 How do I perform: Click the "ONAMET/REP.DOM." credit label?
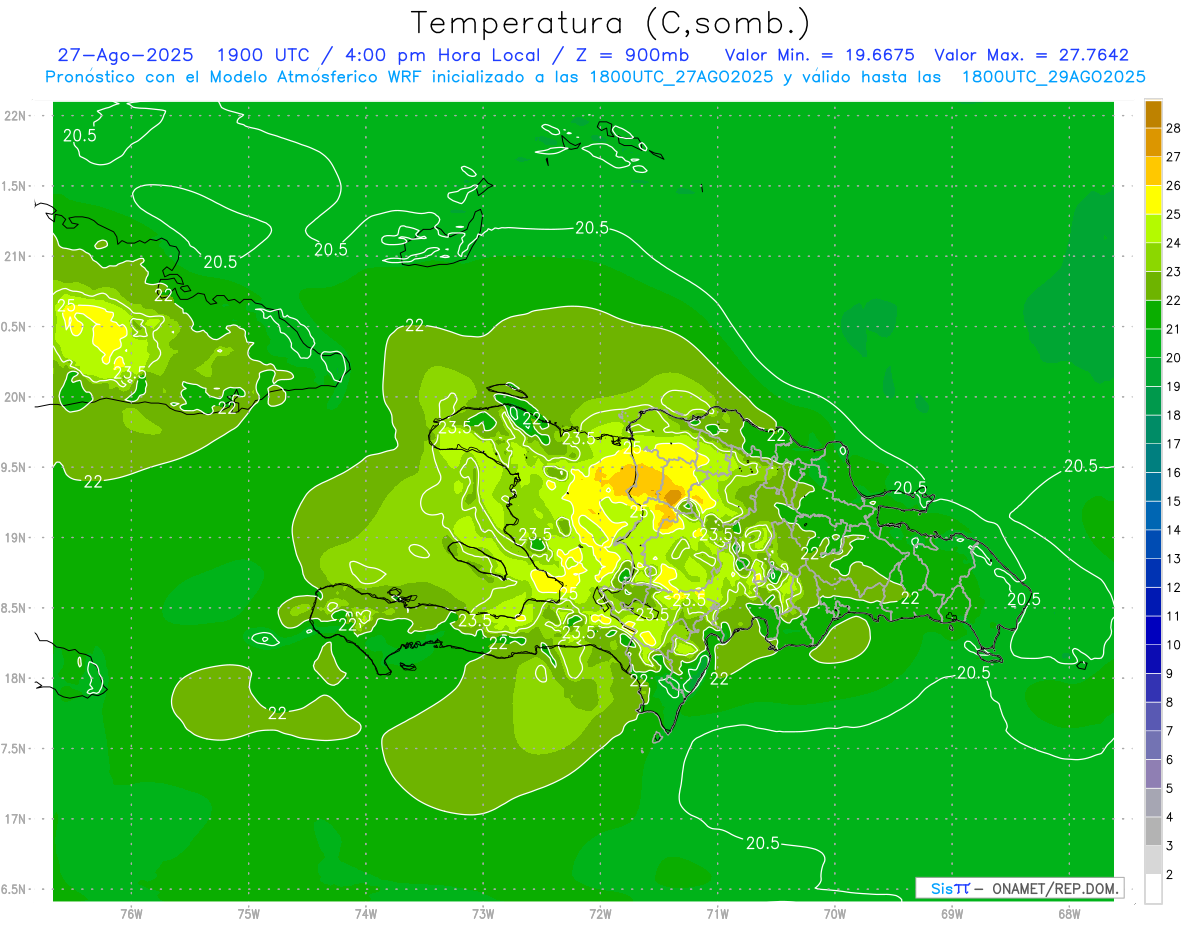click(1054, 888)
